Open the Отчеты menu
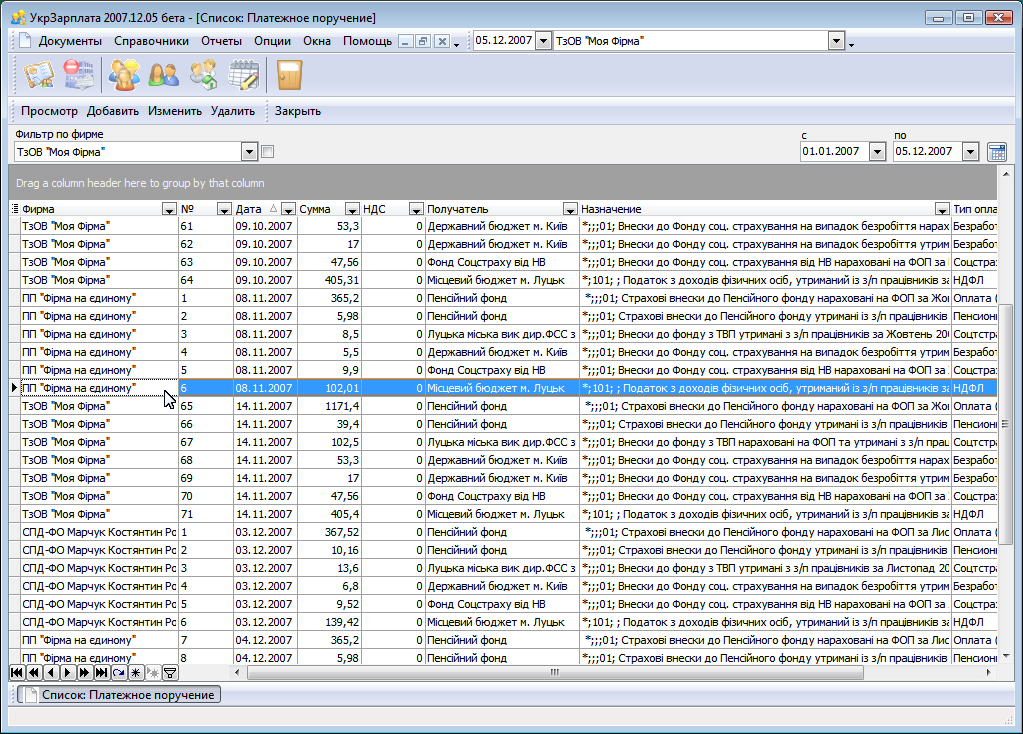Viewport: 1023px width, 734px height. coord(221,41)
